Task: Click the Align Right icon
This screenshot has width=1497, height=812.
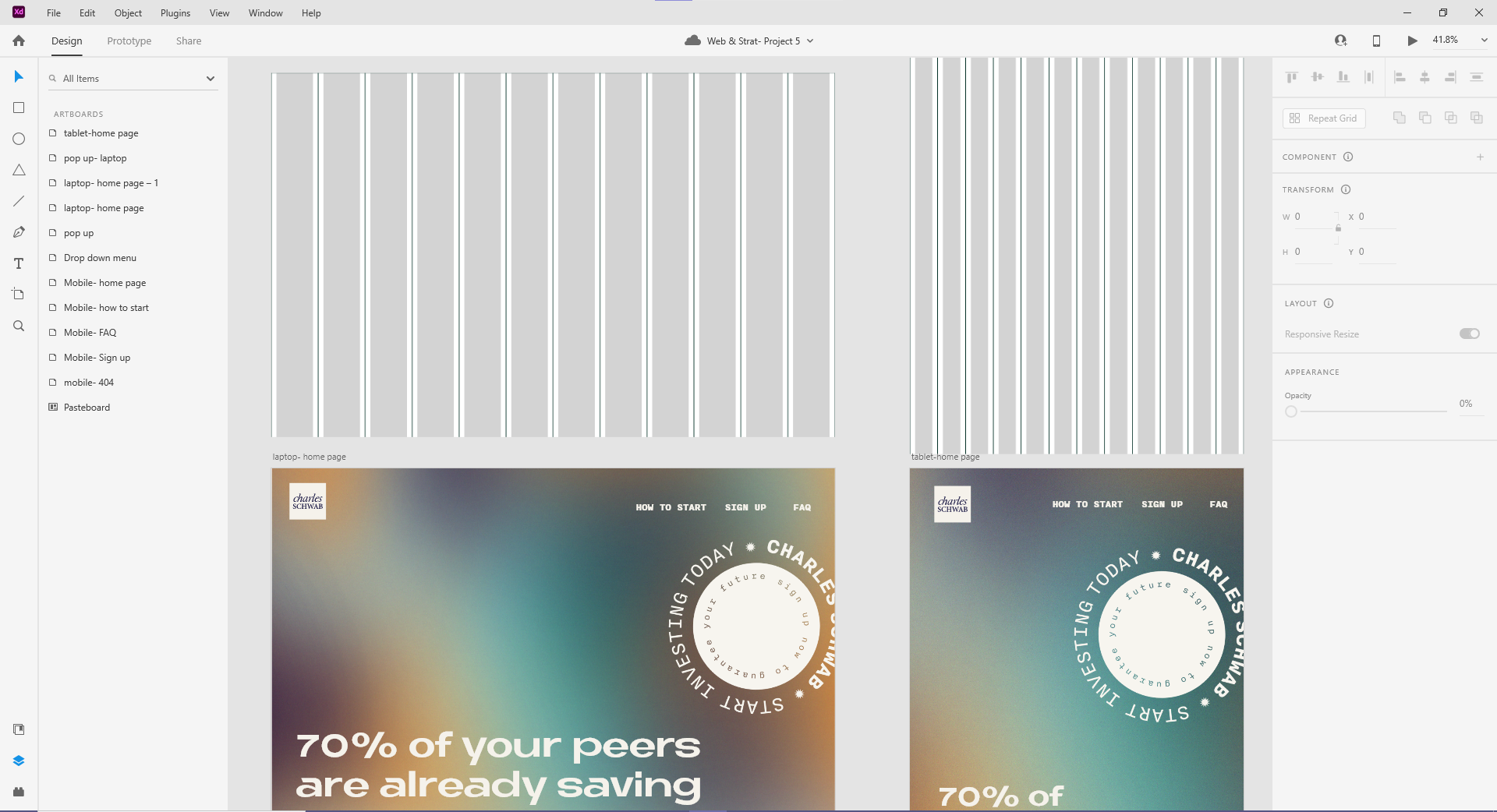Action: (1450, 76)
